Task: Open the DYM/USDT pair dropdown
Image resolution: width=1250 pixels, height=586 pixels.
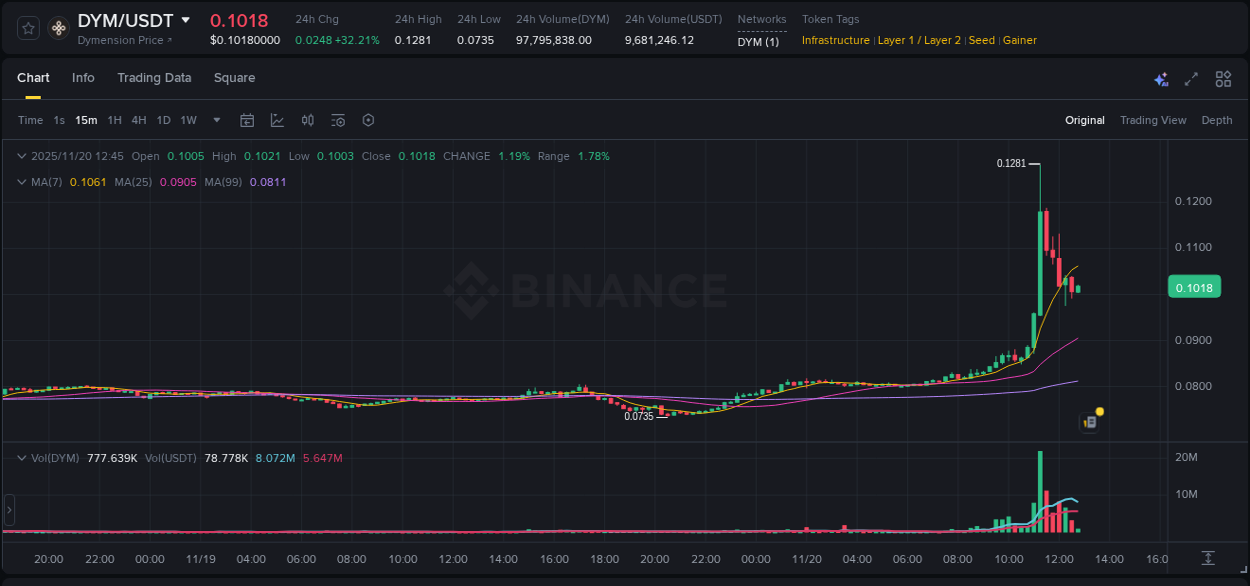Action: (x=187, y=20)
